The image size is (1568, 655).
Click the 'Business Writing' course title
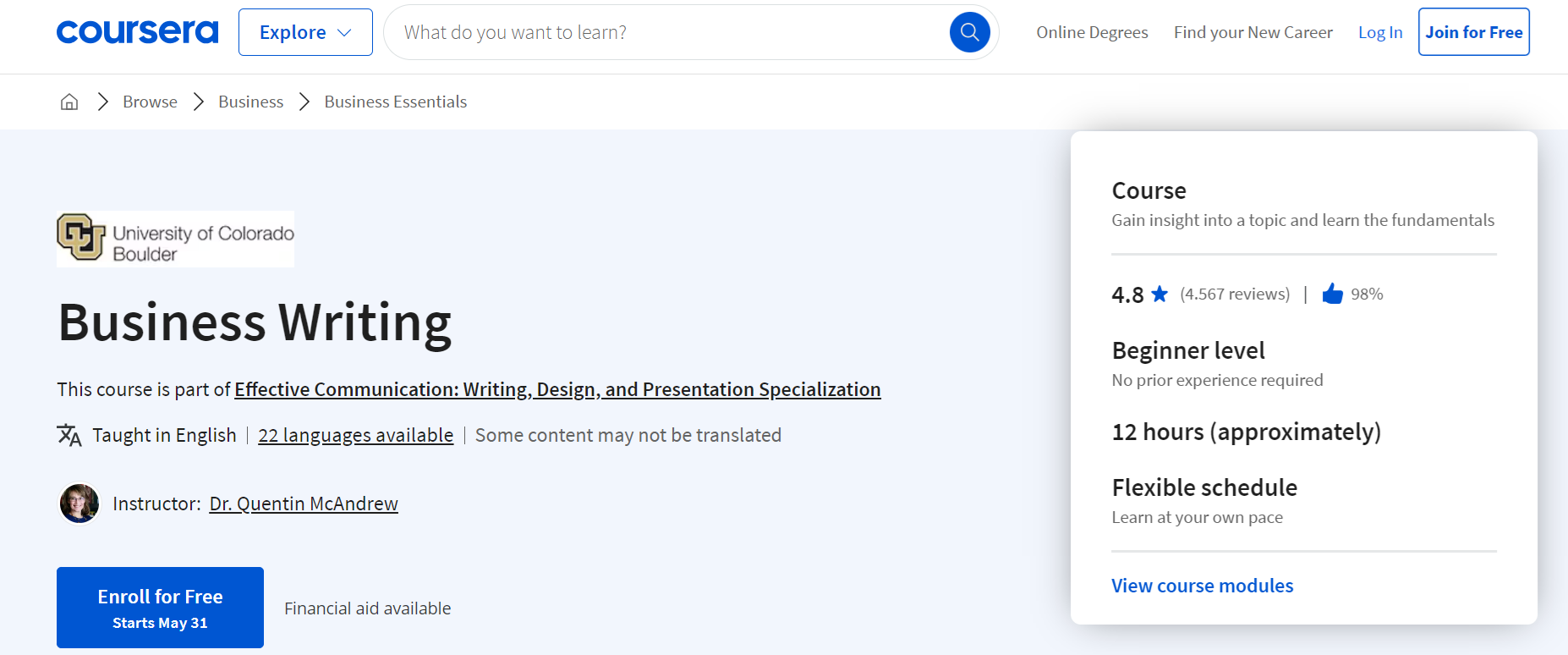[255, 322]
